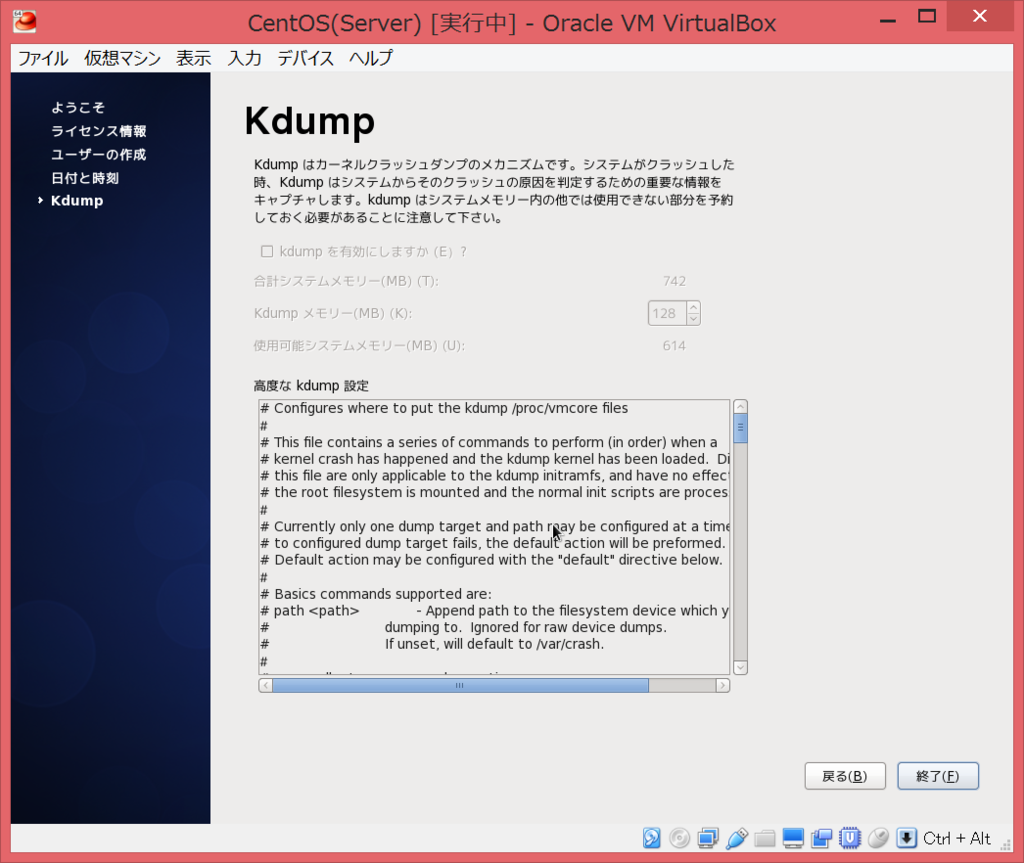Click the 高度な kdump 設定 label
The image size is (1024, 863).
[311, 385]
